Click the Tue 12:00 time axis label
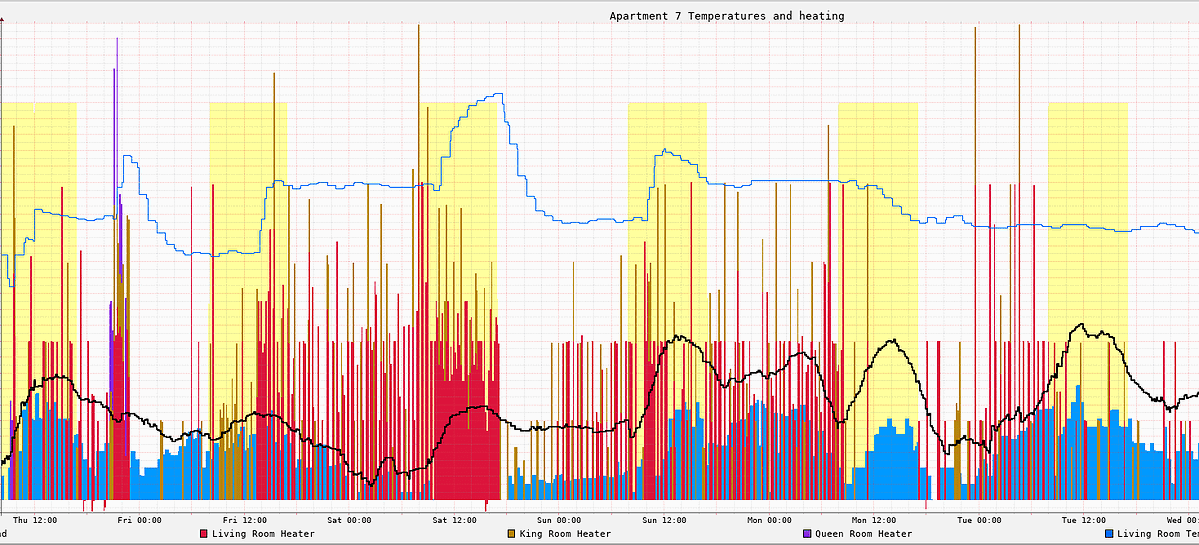The image size is (1199, 545). [1084, 520]
